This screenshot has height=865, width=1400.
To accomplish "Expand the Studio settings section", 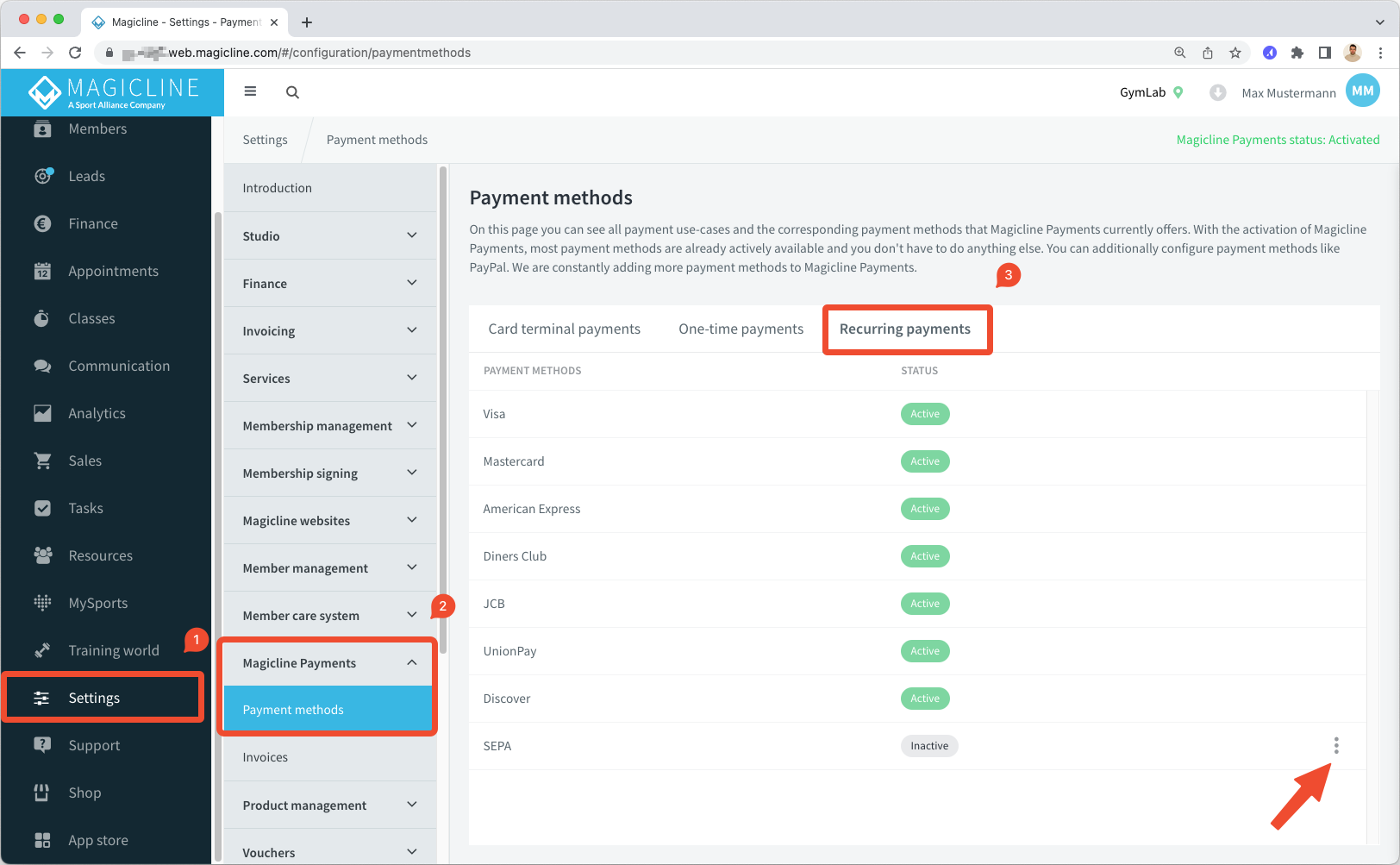I will click(330, 235).
